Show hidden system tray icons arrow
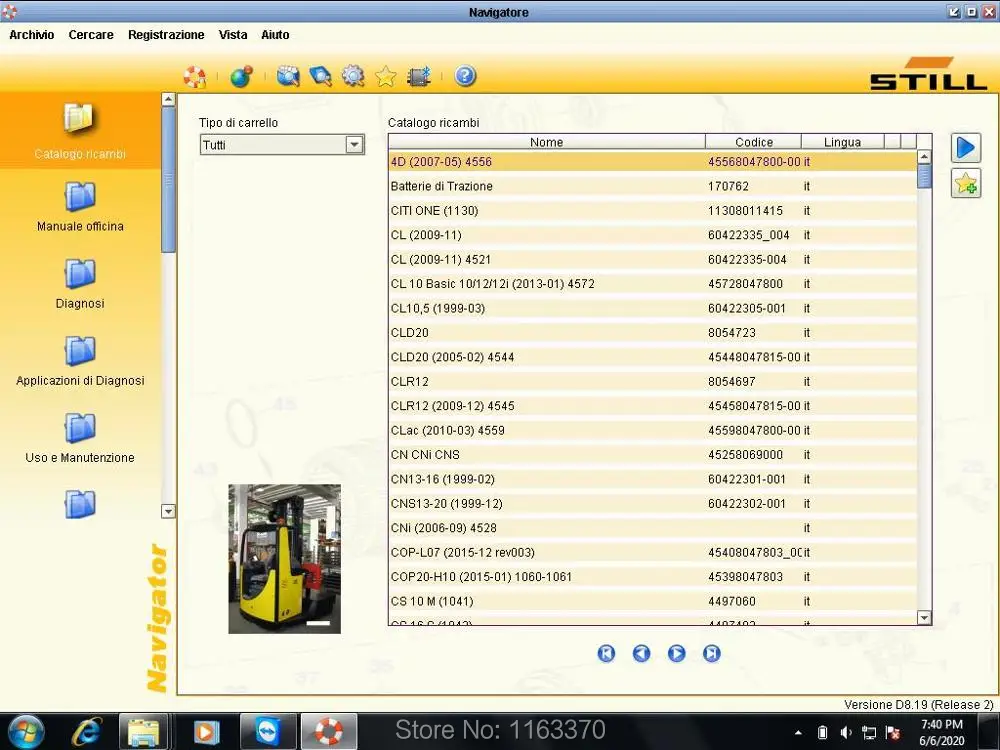The height and width of the screenshot is (750, 1000). point(798,733)
